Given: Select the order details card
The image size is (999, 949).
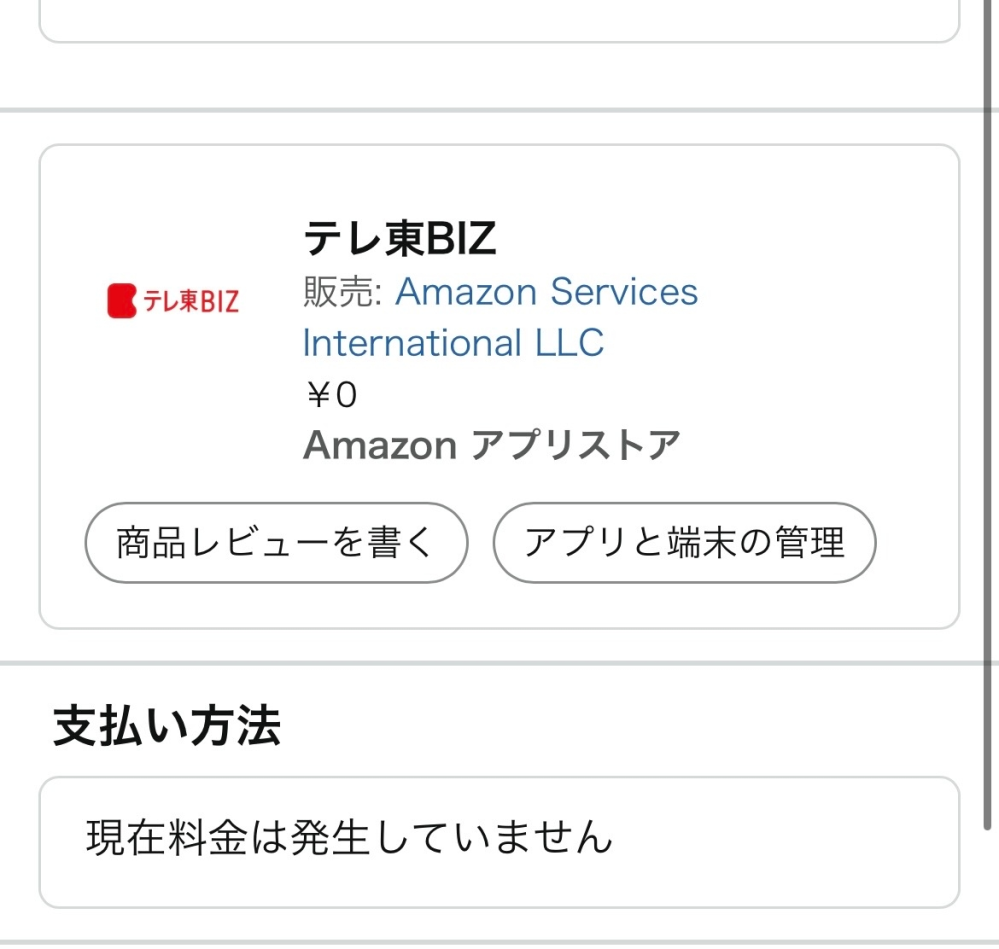Looking at the screenshot, I should [500, 385].
